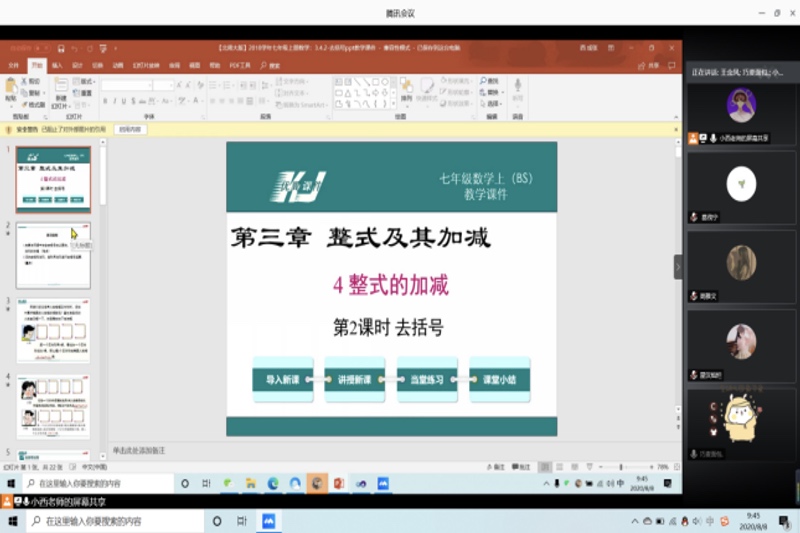Switch to Slide Sorter view in status bar
This screenshot has height=533, width=800.
[x=560, y=467]
